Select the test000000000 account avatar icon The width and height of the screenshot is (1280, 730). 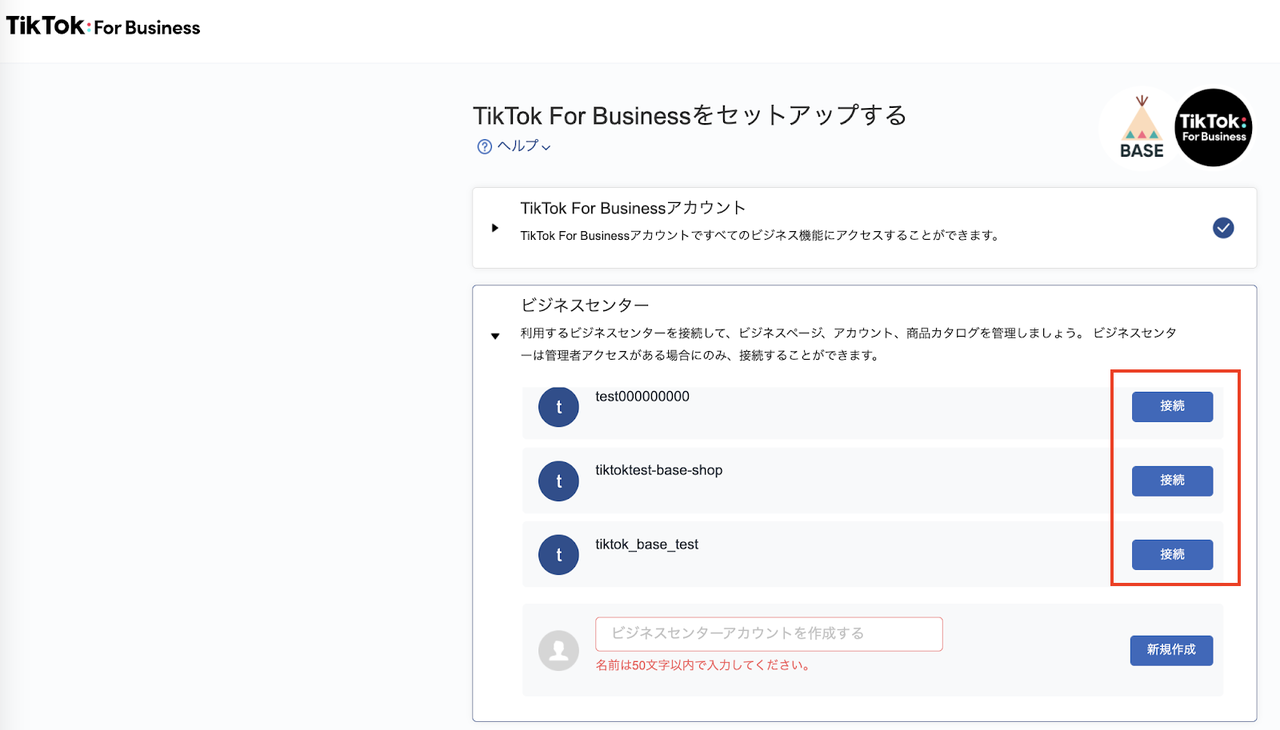click(x=558, y=407)
